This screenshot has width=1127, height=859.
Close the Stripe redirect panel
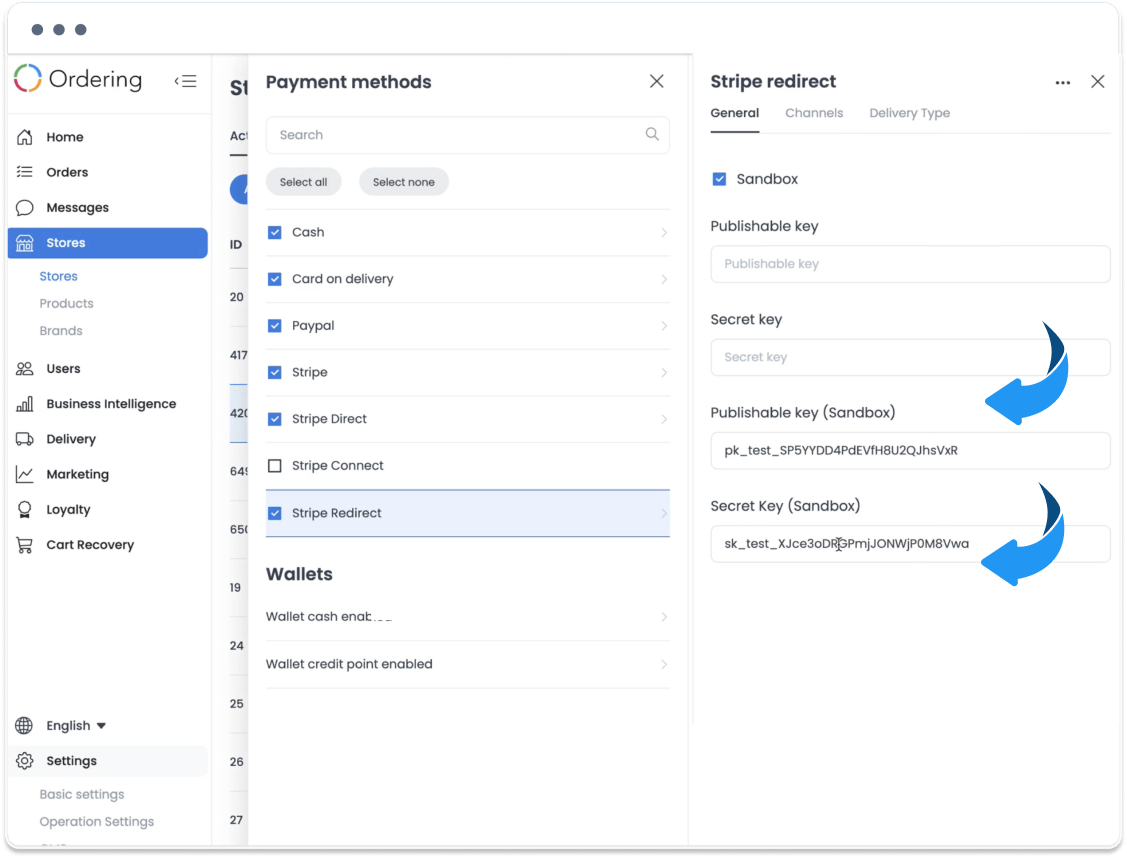[x=1098, y=81]
